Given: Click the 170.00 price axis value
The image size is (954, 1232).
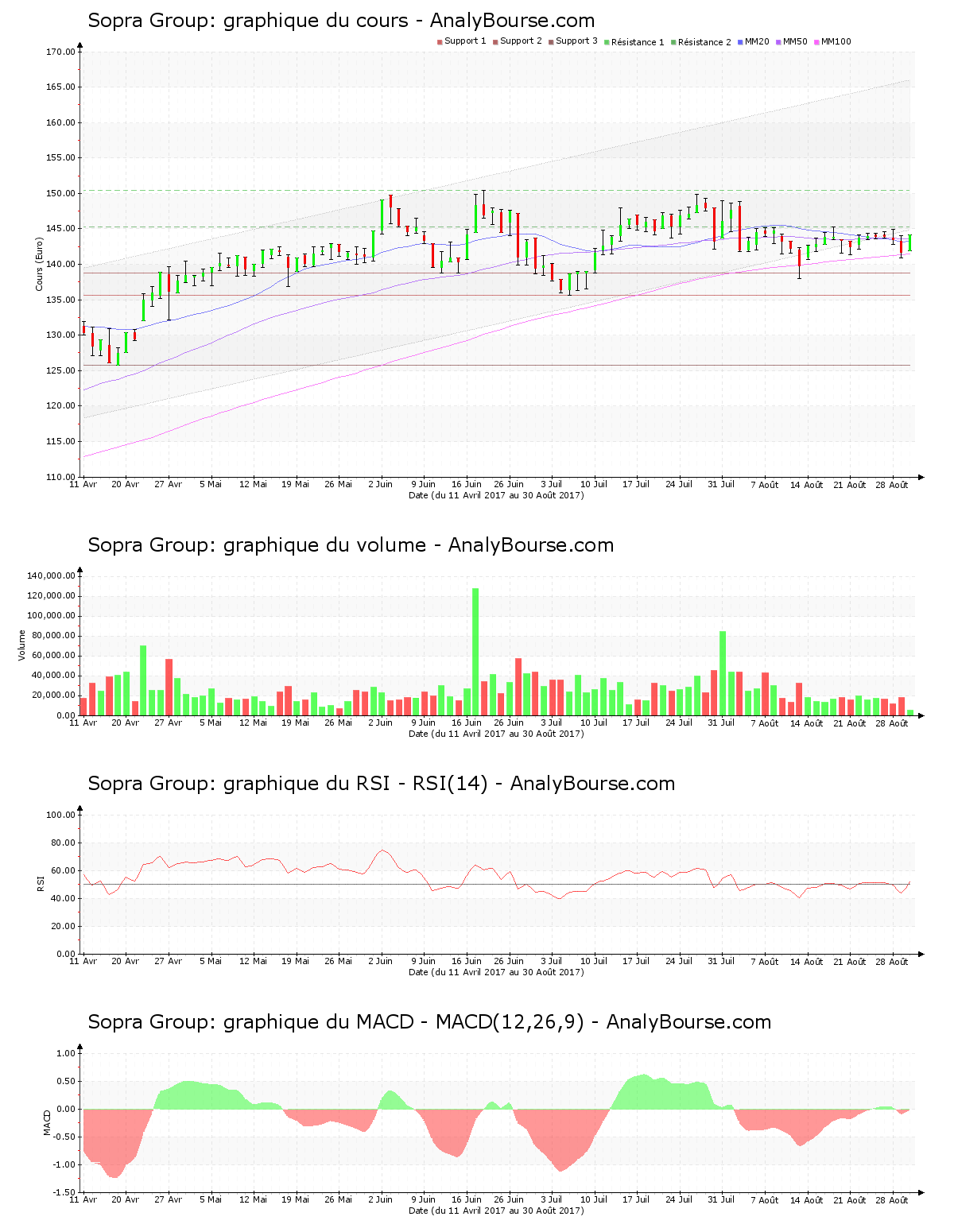Looking at the screenshot, I should tap(60, 52).
